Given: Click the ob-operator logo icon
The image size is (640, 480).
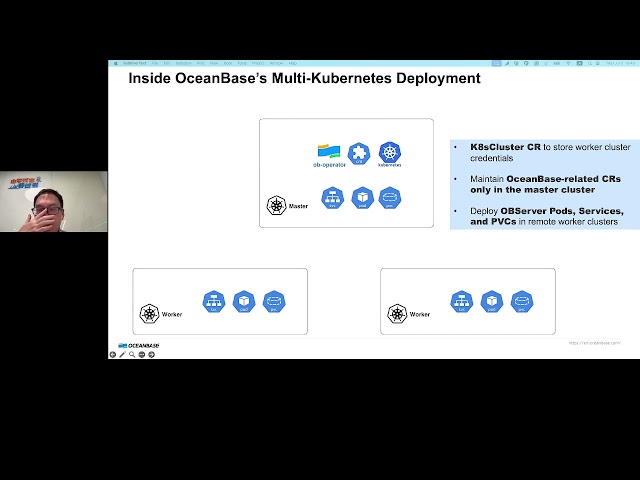Looking at the screenshot, I should pyautogui.click(x=329, y=151).
